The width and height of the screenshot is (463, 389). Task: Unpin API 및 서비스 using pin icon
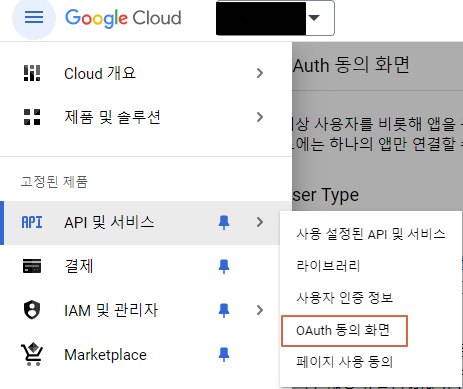(x=224, y=222)
